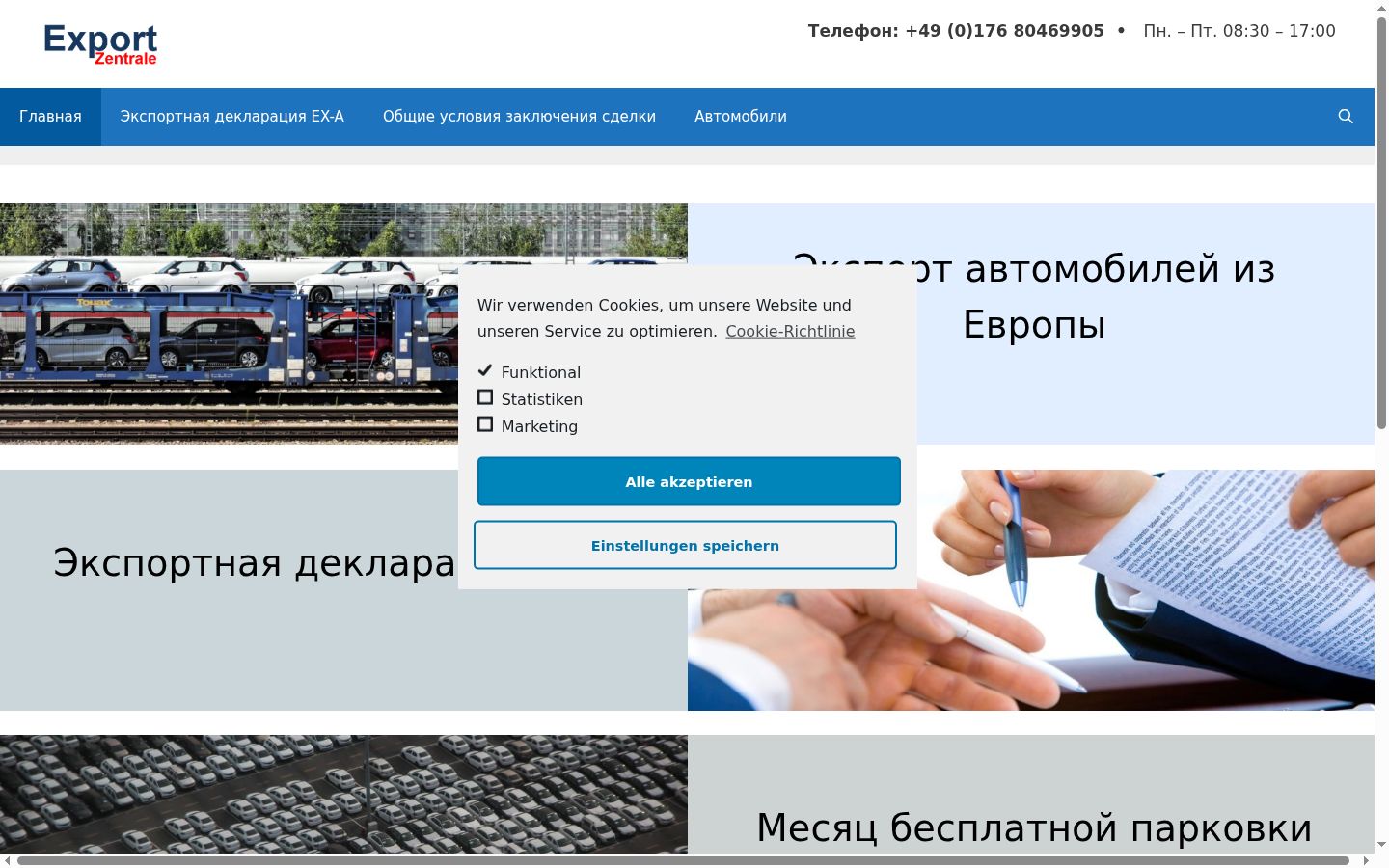Click the scroll-left arrow of horizontal scrollbar

tap(8, 860)
